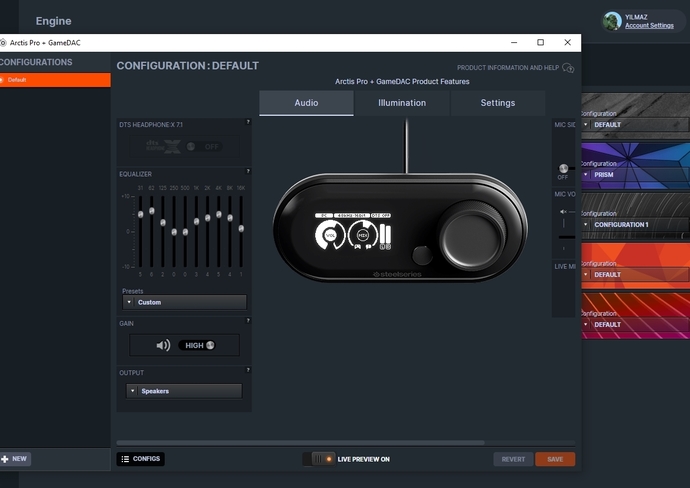Click the YILMAZ account avatar
Viewport: 690px width, 488px height.
612,21
